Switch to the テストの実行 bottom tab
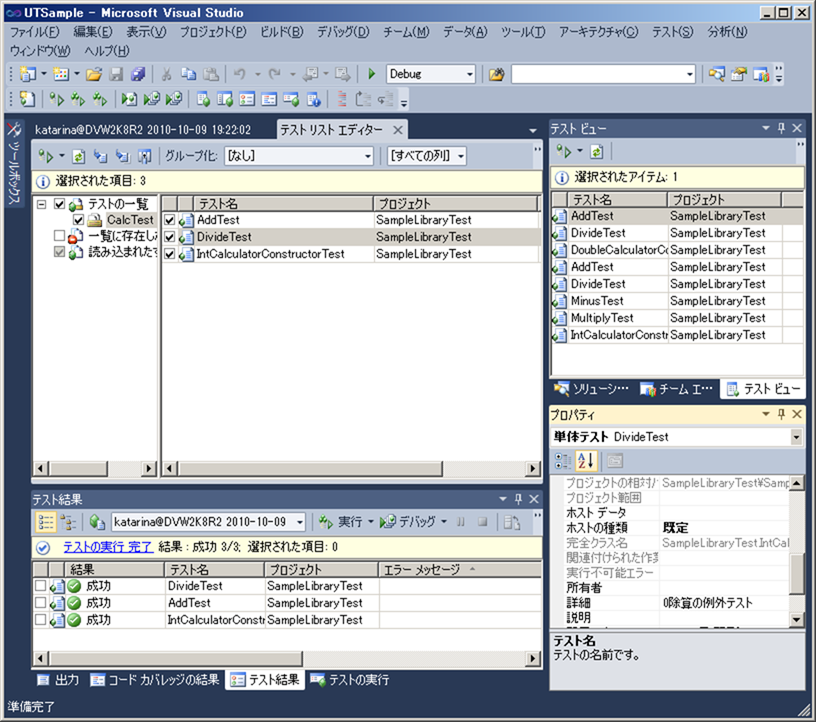The height and width of the screenshot is (722, 816). tap(350, 680)
